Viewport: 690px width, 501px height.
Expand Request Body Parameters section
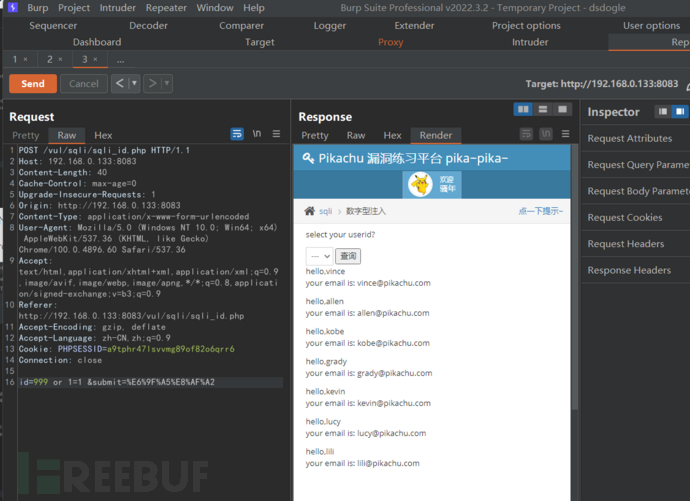(x=636, y=191)
